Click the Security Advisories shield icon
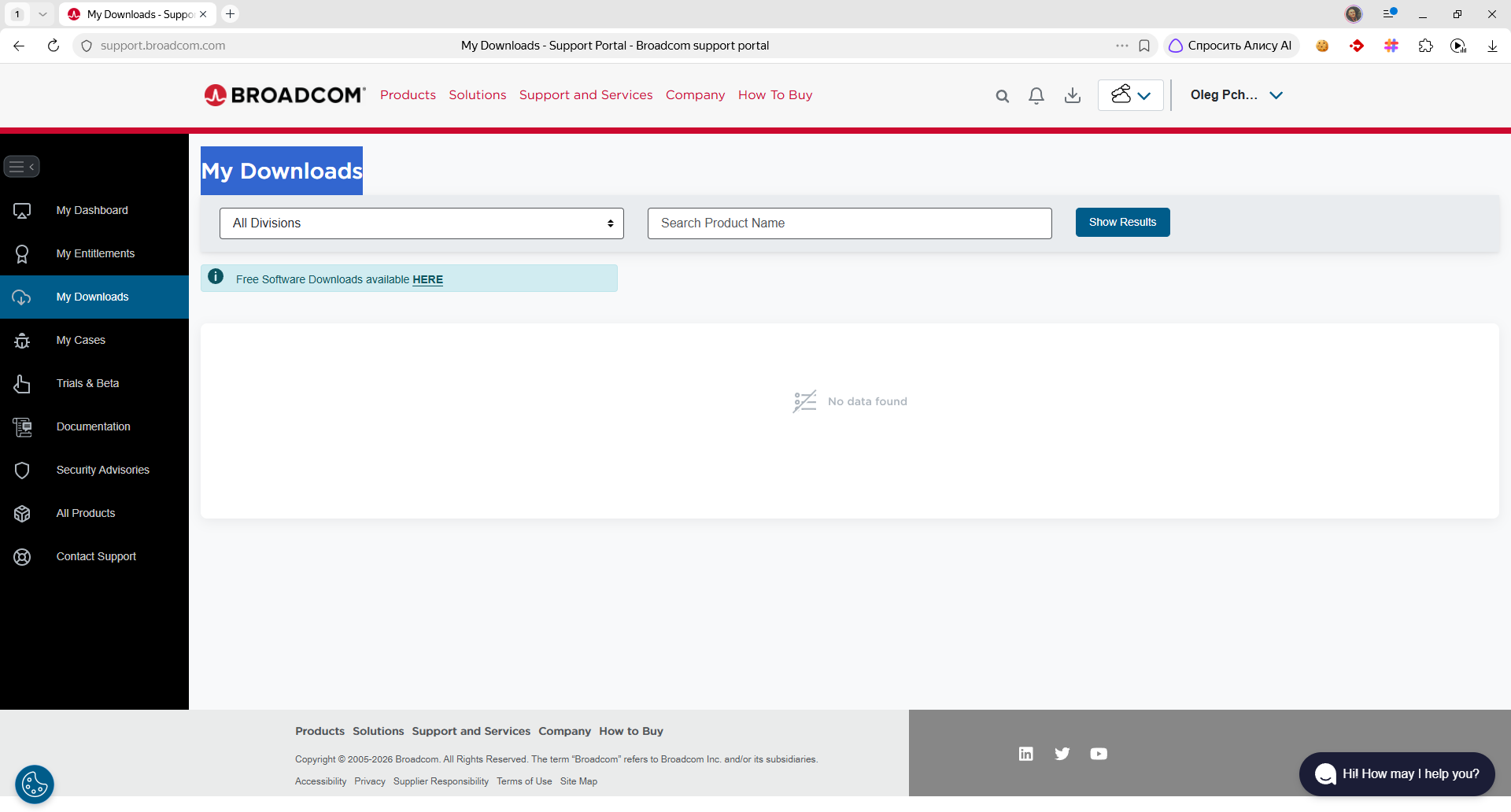1511x812 pixels. tap(22, 470)
